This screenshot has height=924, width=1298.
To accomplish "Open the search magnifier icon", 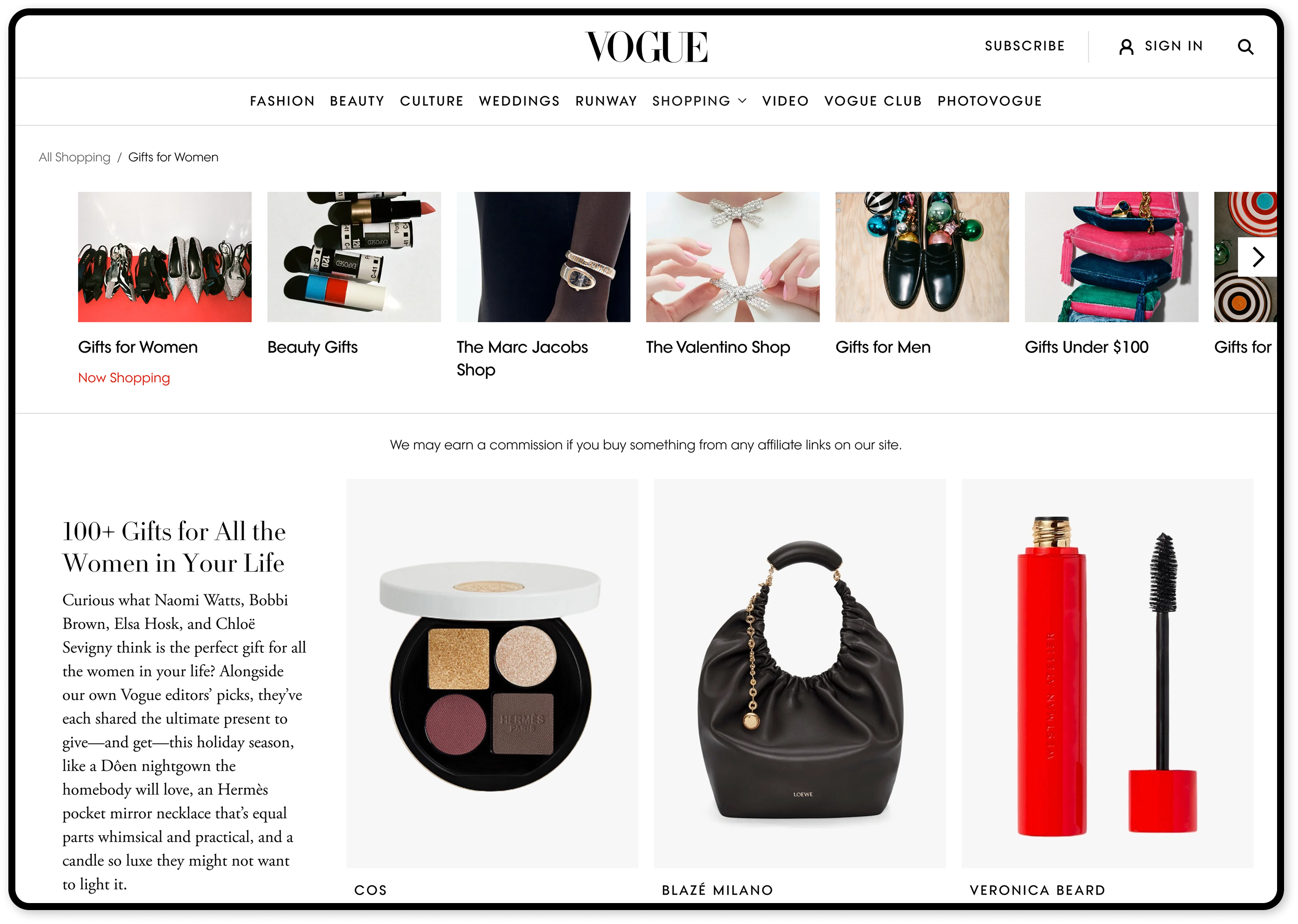I will pyautogui.click(x=1245, y=47).
